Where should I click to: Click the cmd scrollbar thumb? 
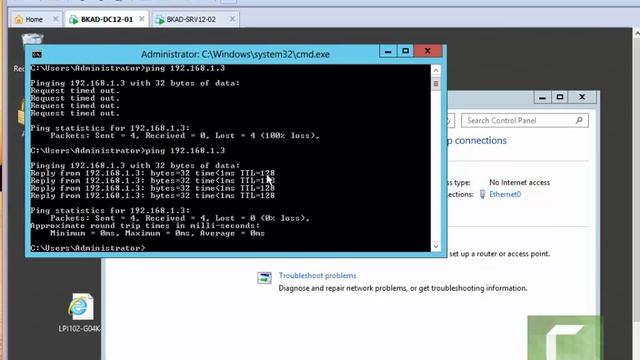[436, 84]
